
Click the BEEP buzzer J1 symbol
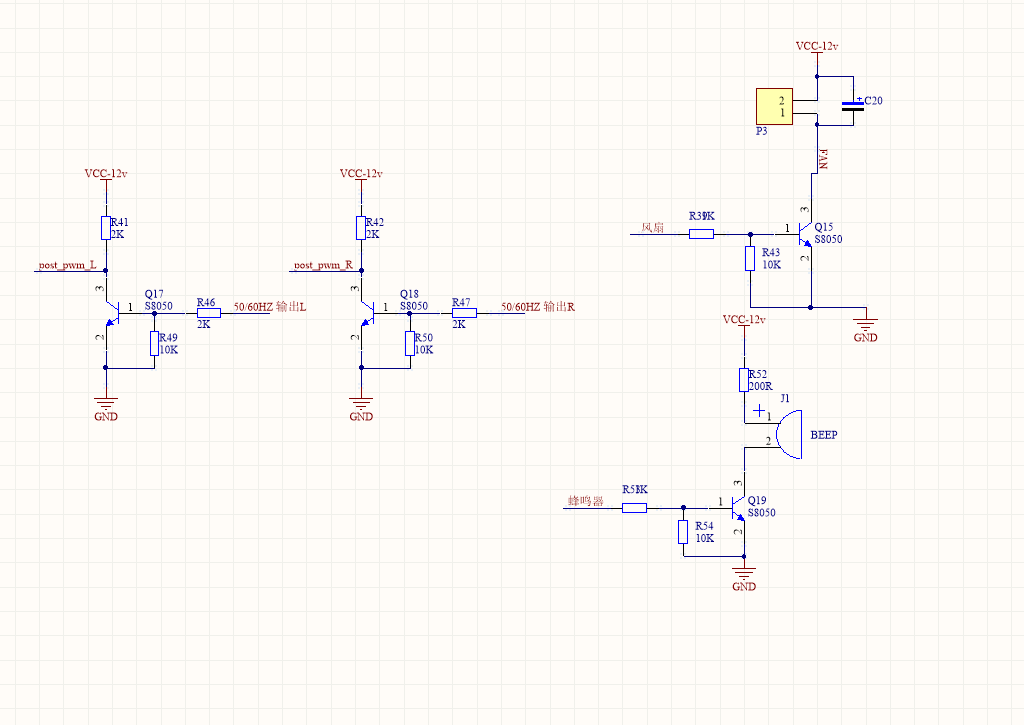(786, 431)
